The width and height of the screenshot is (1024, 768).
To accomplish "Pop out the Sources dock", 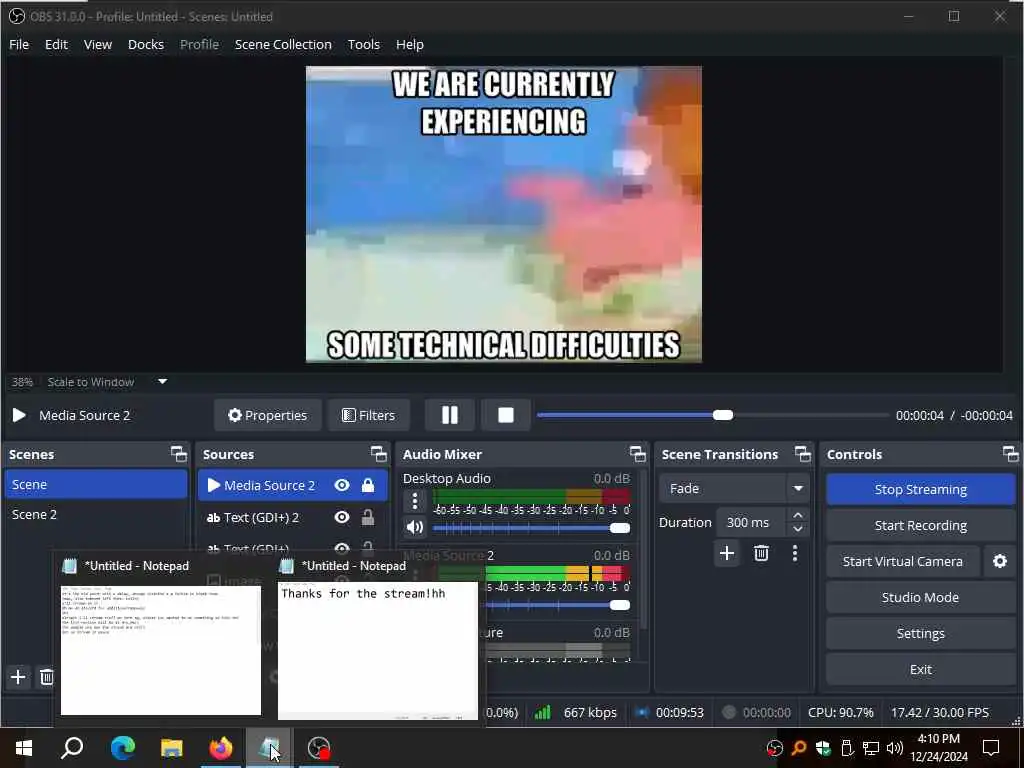I will pos(379,454).
